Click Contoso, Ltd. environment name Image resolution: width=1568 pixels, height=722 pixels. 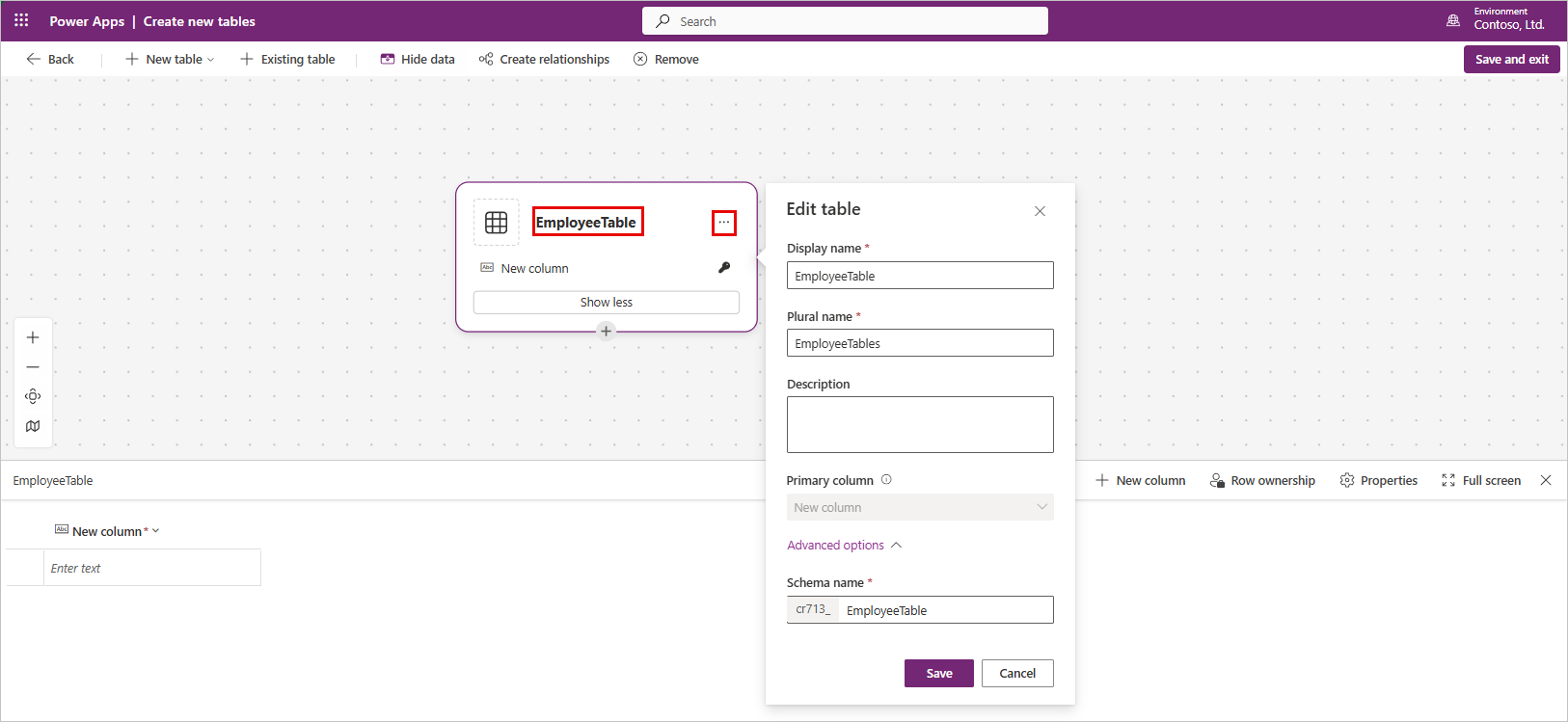point(1509,25)
